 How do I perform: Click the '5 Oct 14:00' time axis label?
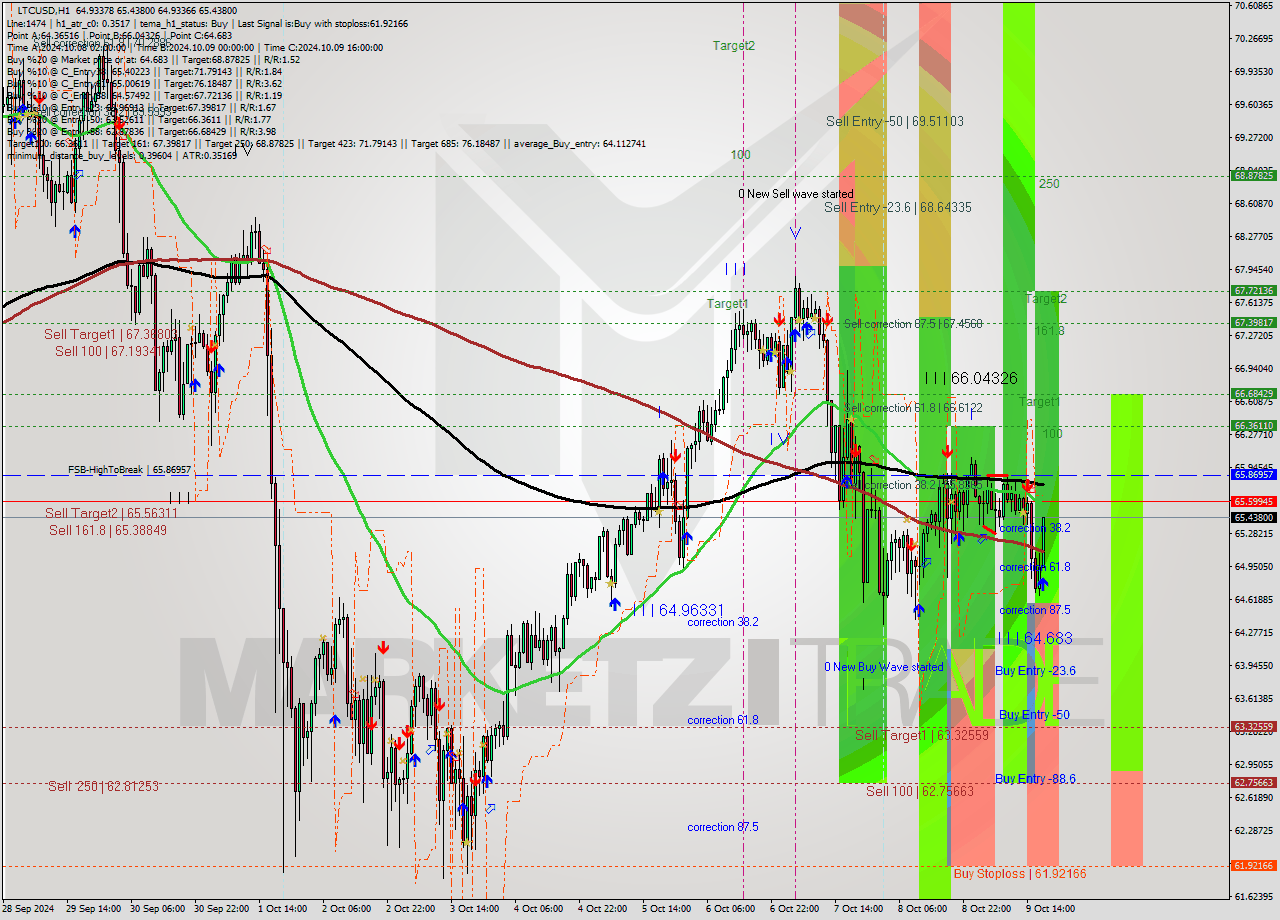[x=666, y=909]
